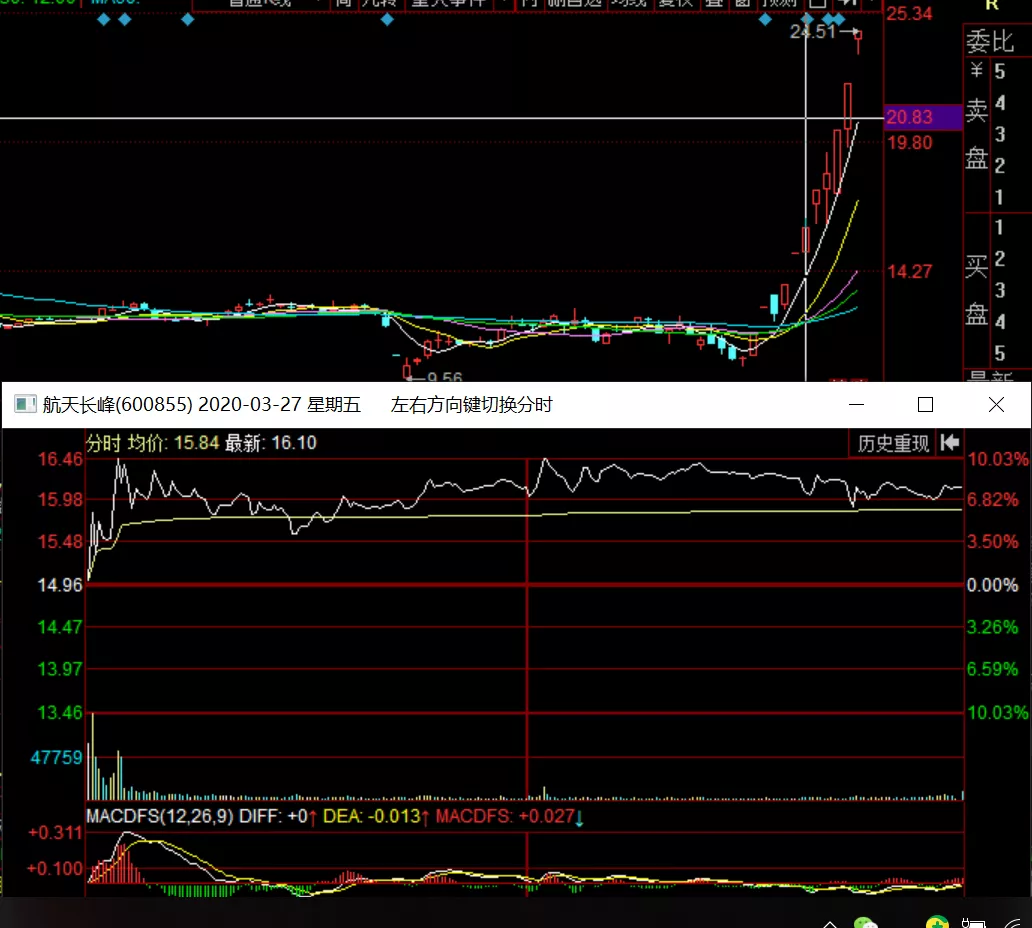Click the 15.98 intraday price label
1032x928 pixels.
point(60,500)
